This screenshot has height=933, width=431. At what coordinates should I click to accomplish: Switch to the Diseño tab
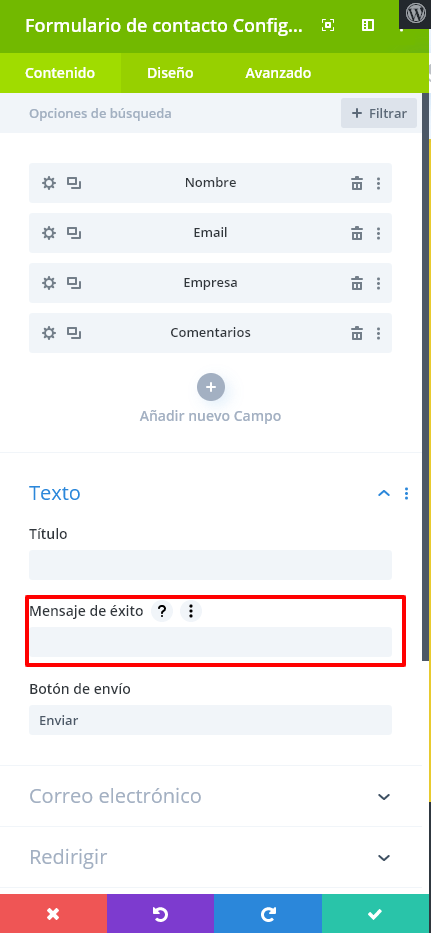pyautogui.click(x=170, y=73)
